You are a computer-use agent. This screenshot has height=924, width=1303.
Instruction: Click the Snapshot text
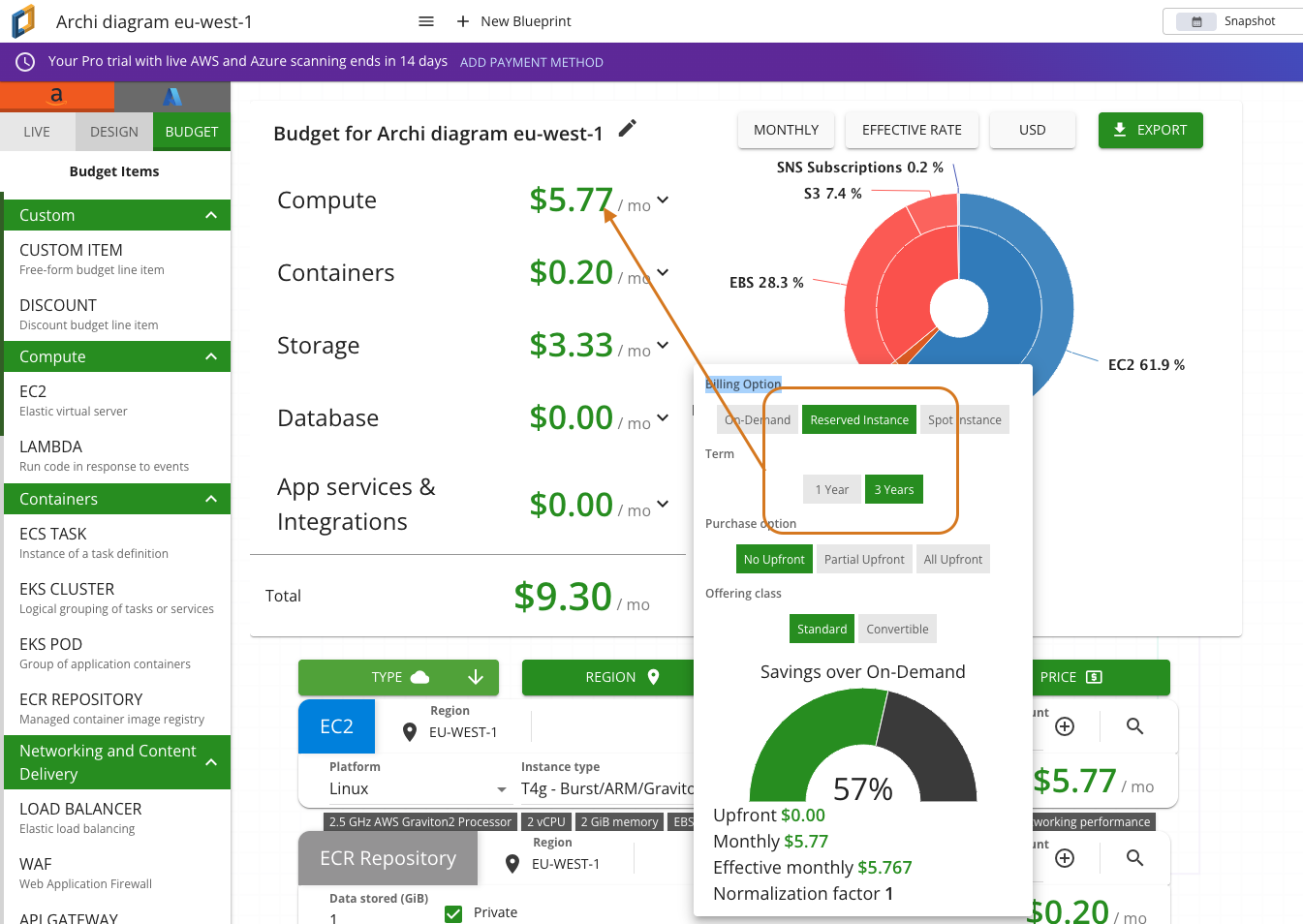click(x=1250, y=21)
